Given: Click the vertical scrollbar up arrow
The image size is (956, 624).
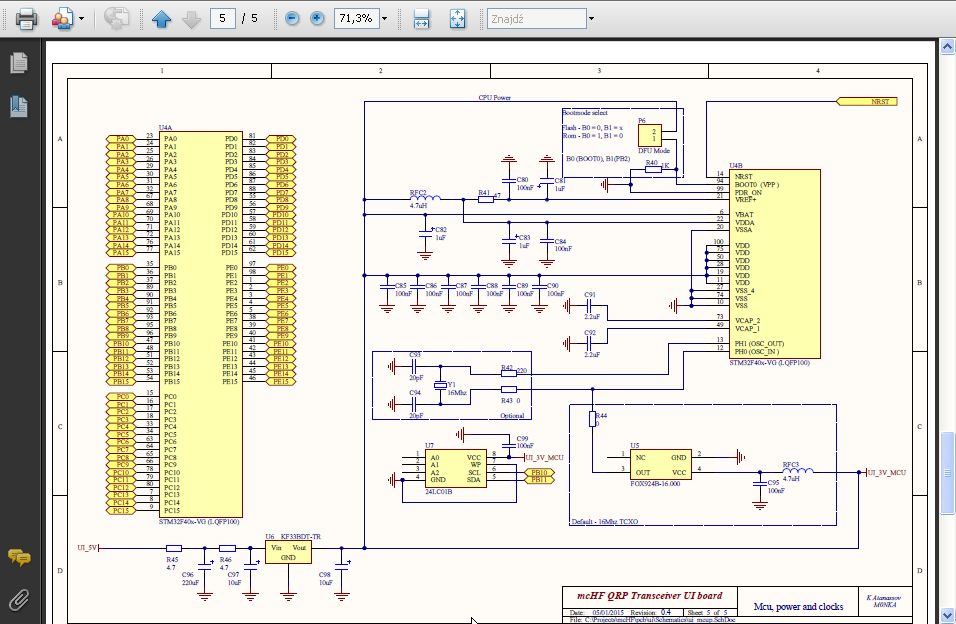Looking at the screenshot, I should tap(946, 45).
